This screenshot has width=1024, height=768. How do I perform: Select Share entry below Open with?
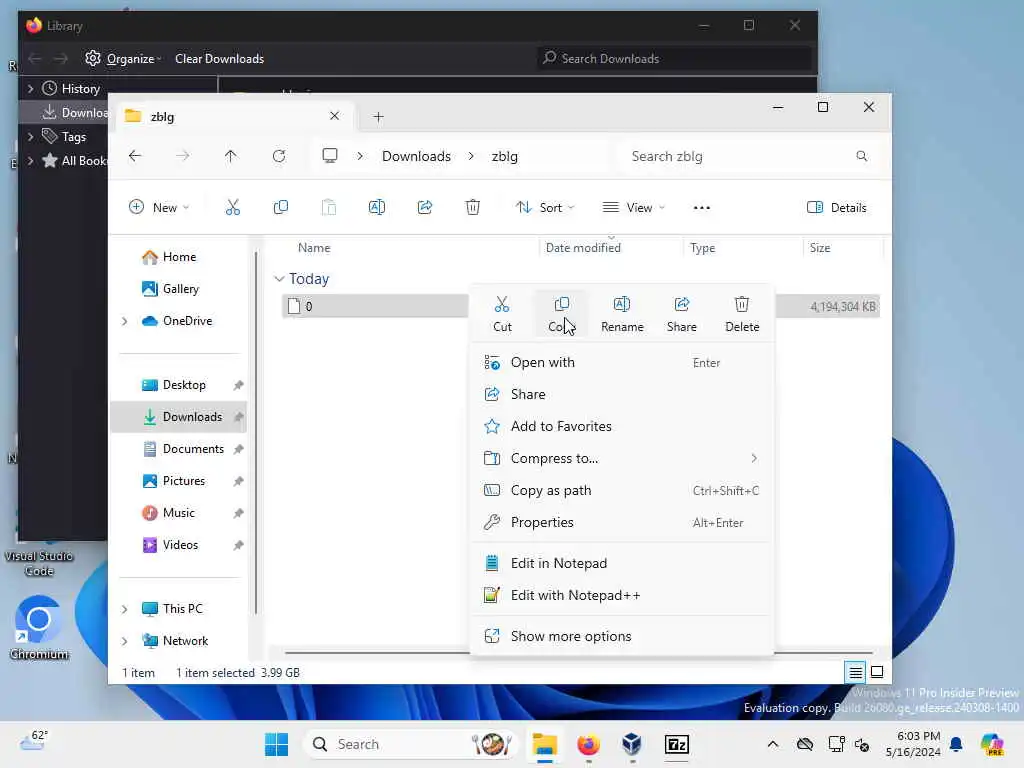click(622, 394)
